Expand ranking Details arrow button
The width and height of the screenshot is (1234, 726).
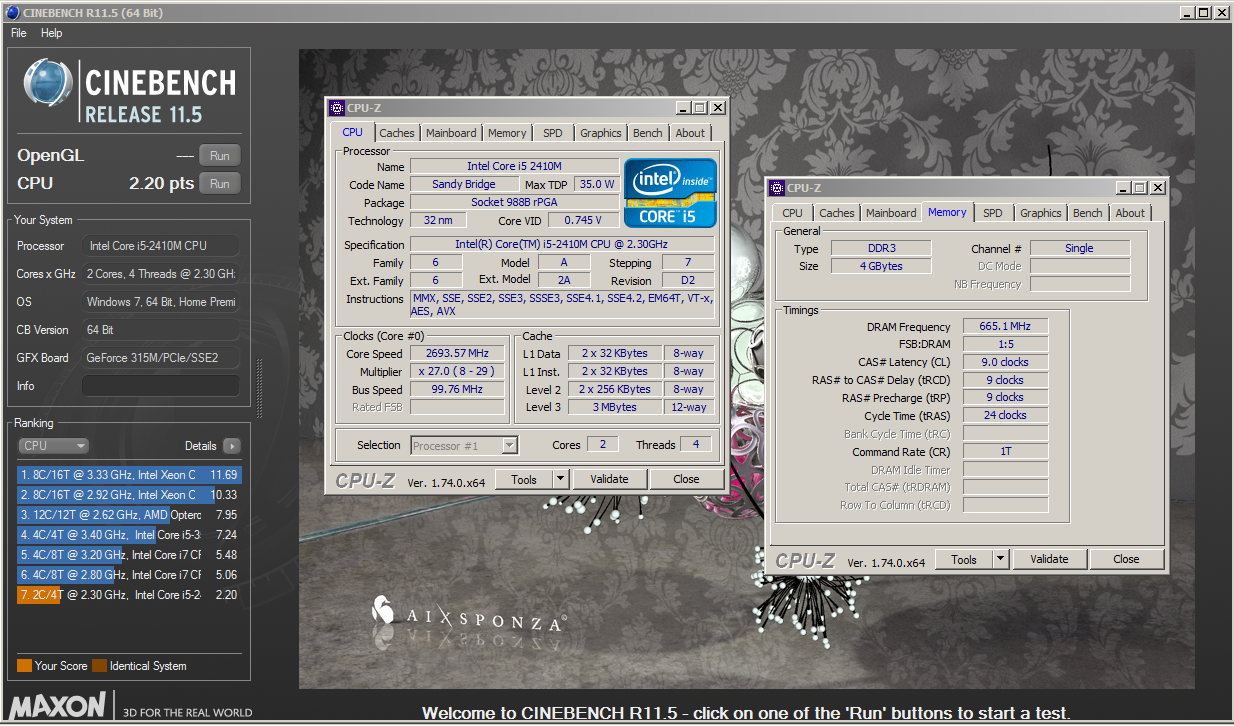pos(231,446)
